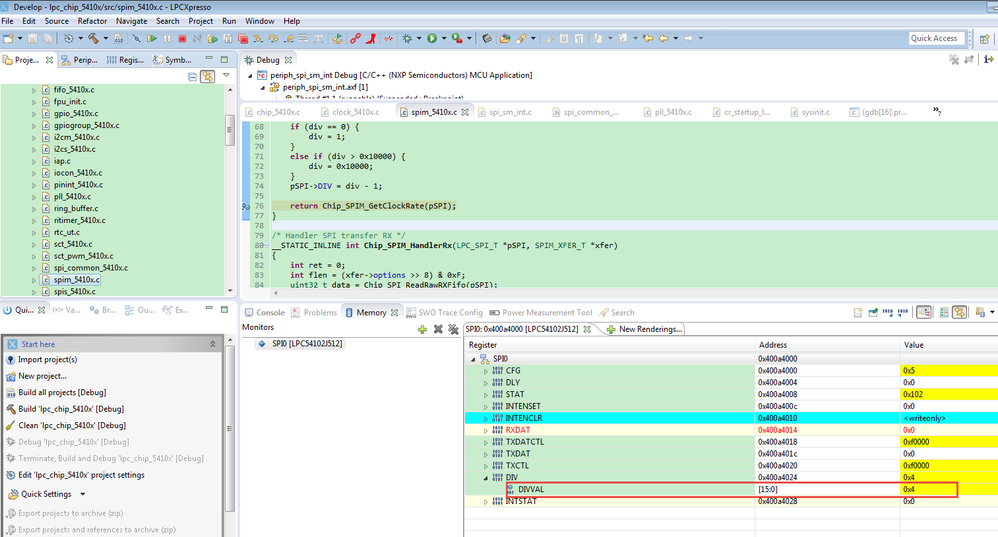Add a new memory monitor
Screen dimensions: 998x537
pos(422,328)
